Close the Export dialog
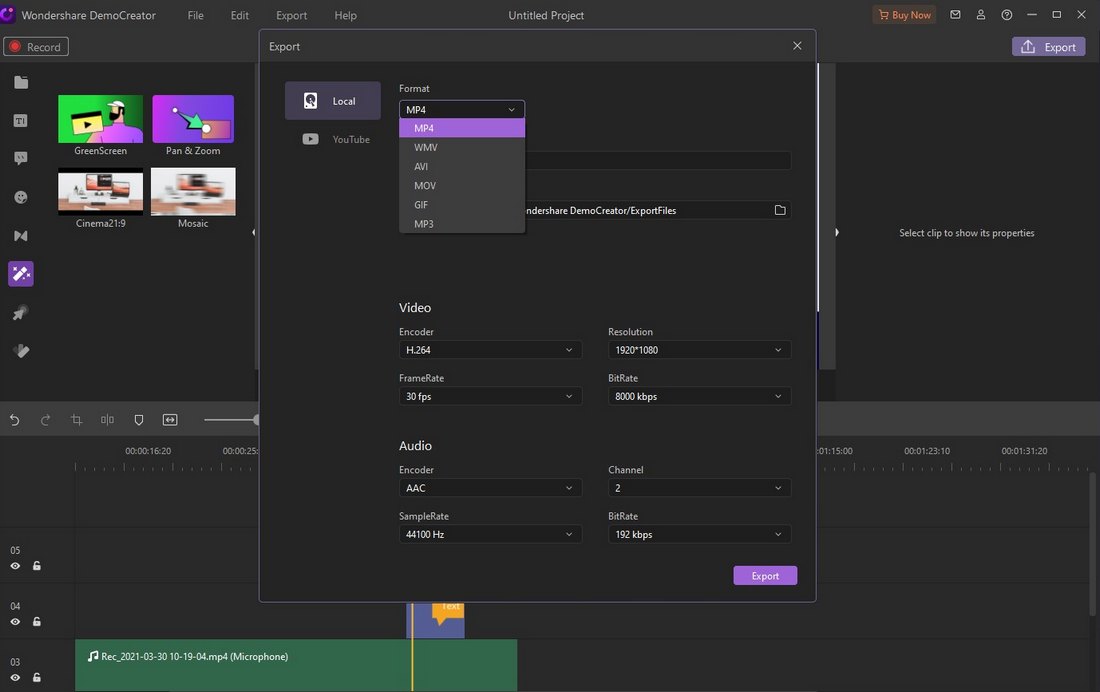The height and width of the screenshot is (692, 1100). (797, 46)
